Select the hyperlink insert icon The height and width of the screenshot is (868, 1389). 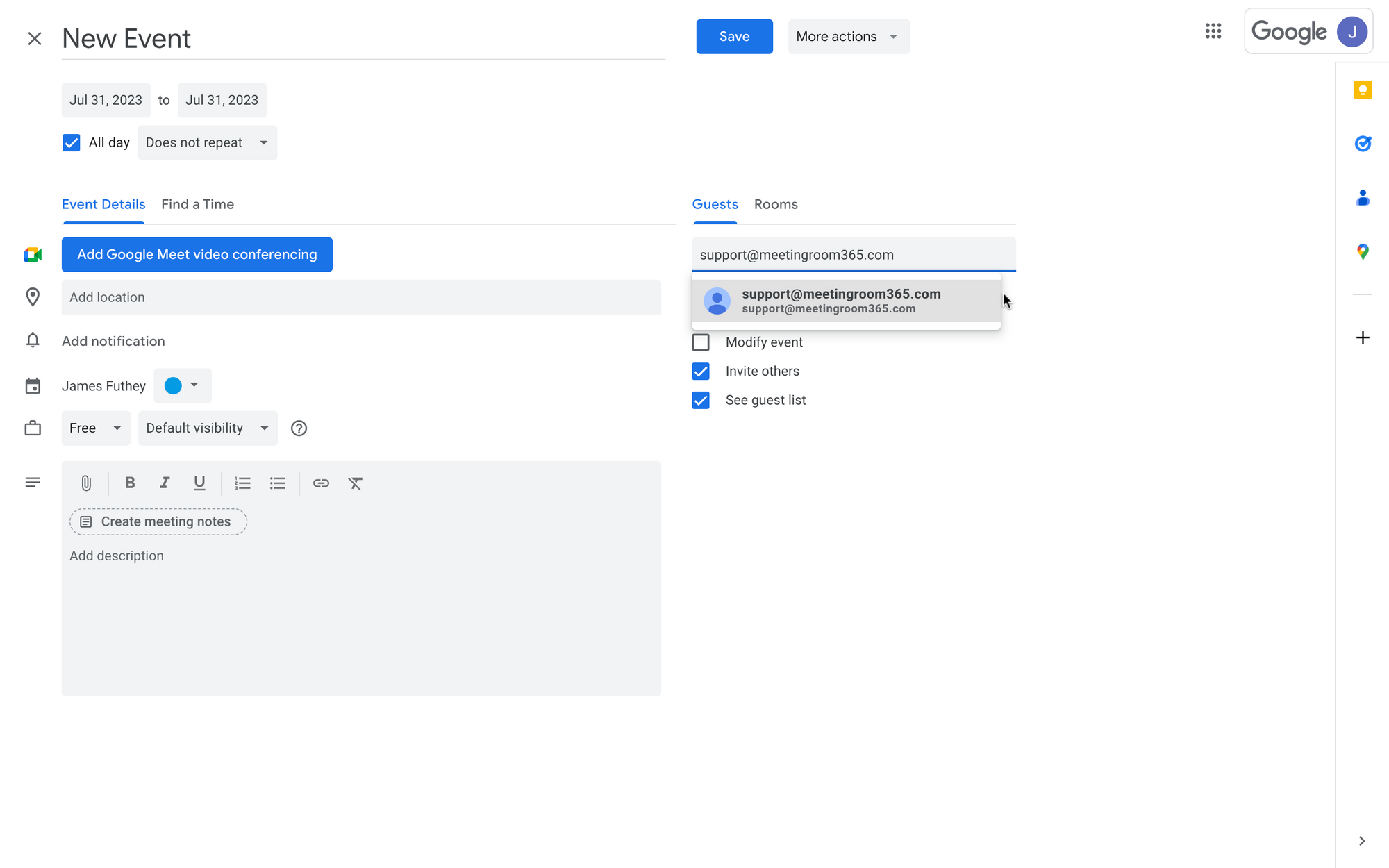320,483
